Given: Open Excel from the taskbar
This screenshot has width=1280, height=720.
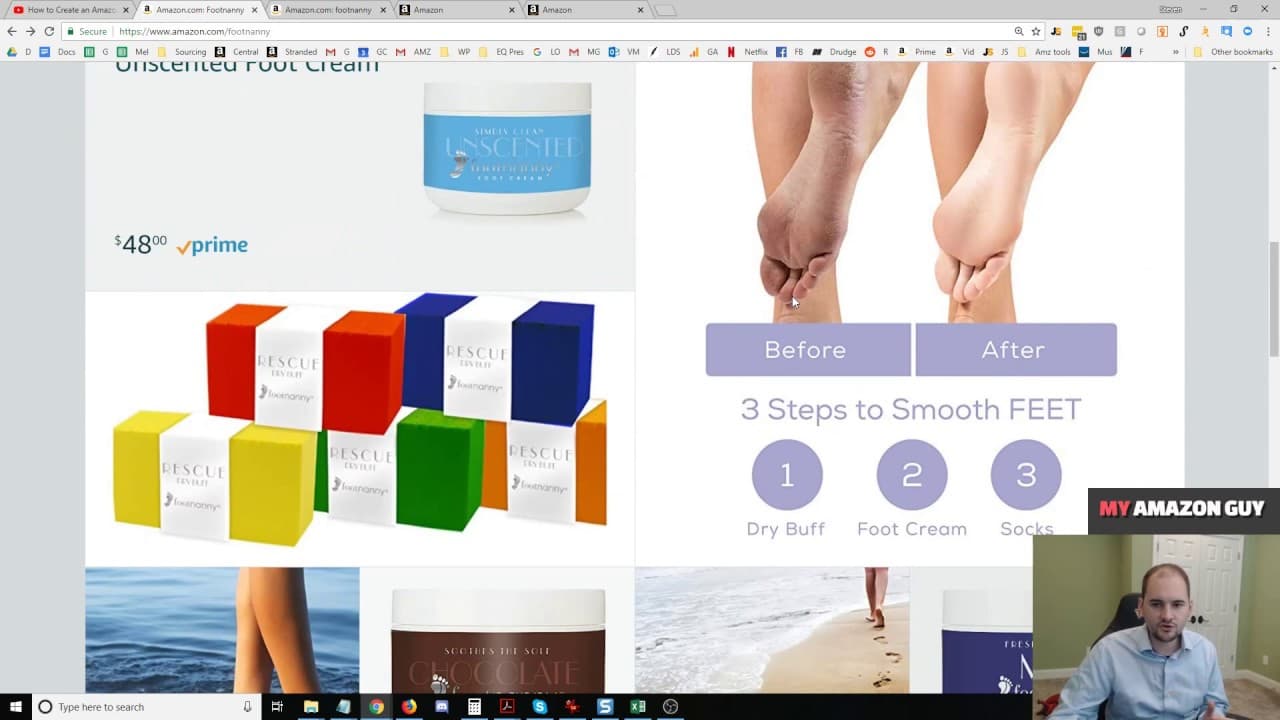Looking at the screenshot, I should click(637, 707).
